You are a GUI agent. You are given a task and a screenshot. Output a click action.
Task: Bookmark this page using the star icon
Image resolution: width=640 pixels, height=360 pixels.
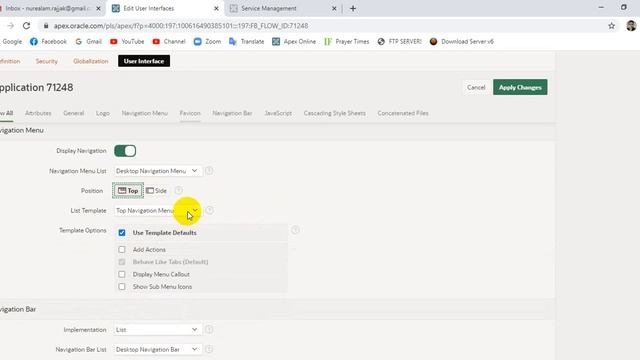coord(611,26)
